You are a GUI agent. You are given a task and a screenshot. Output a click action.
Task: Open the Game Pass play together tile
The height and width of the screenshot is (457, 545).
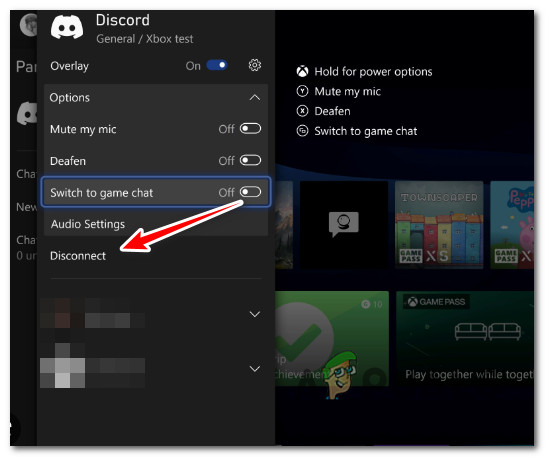[x=465, y=338]
